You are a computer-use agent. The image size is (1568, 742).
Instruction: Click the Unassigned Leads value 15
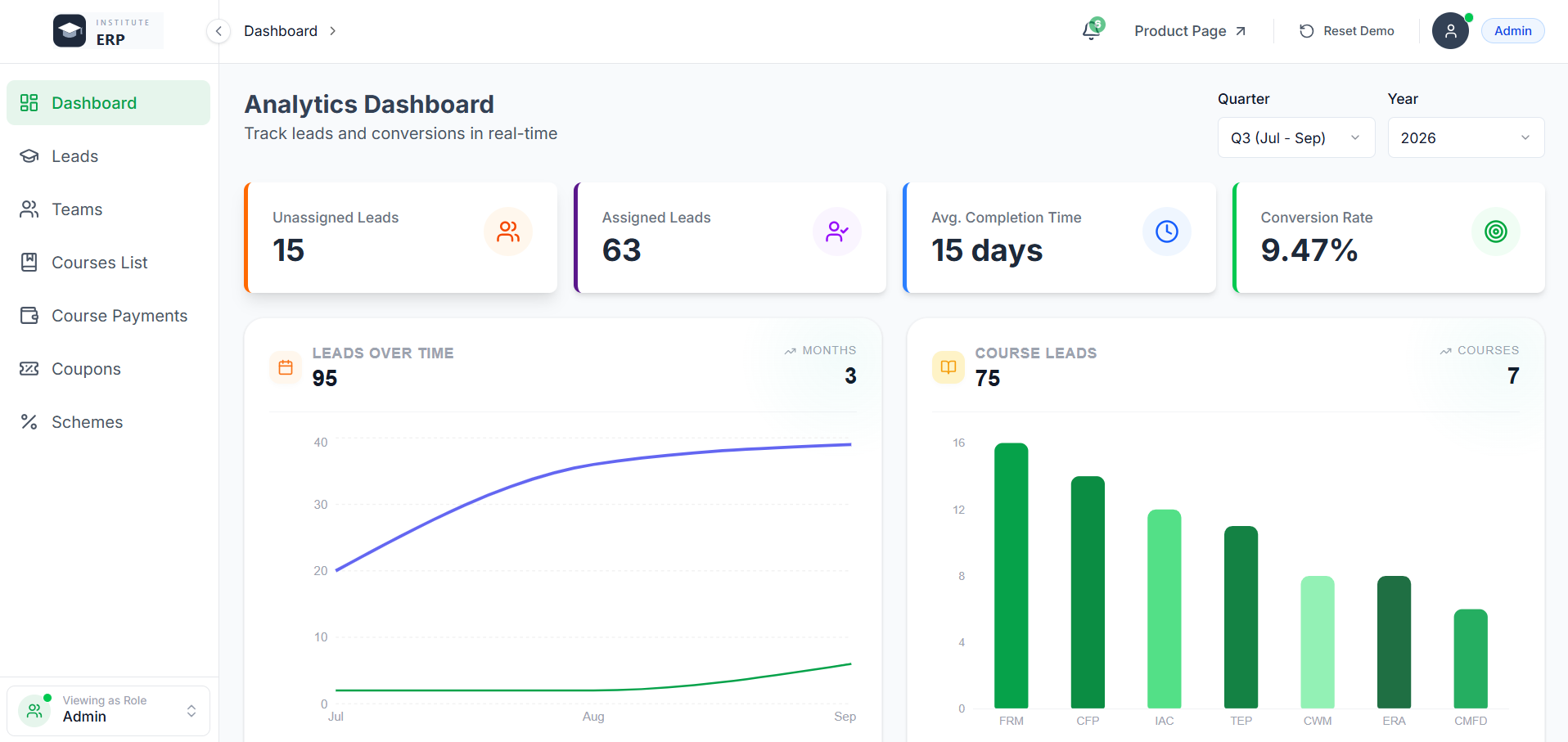pos(289,250)
